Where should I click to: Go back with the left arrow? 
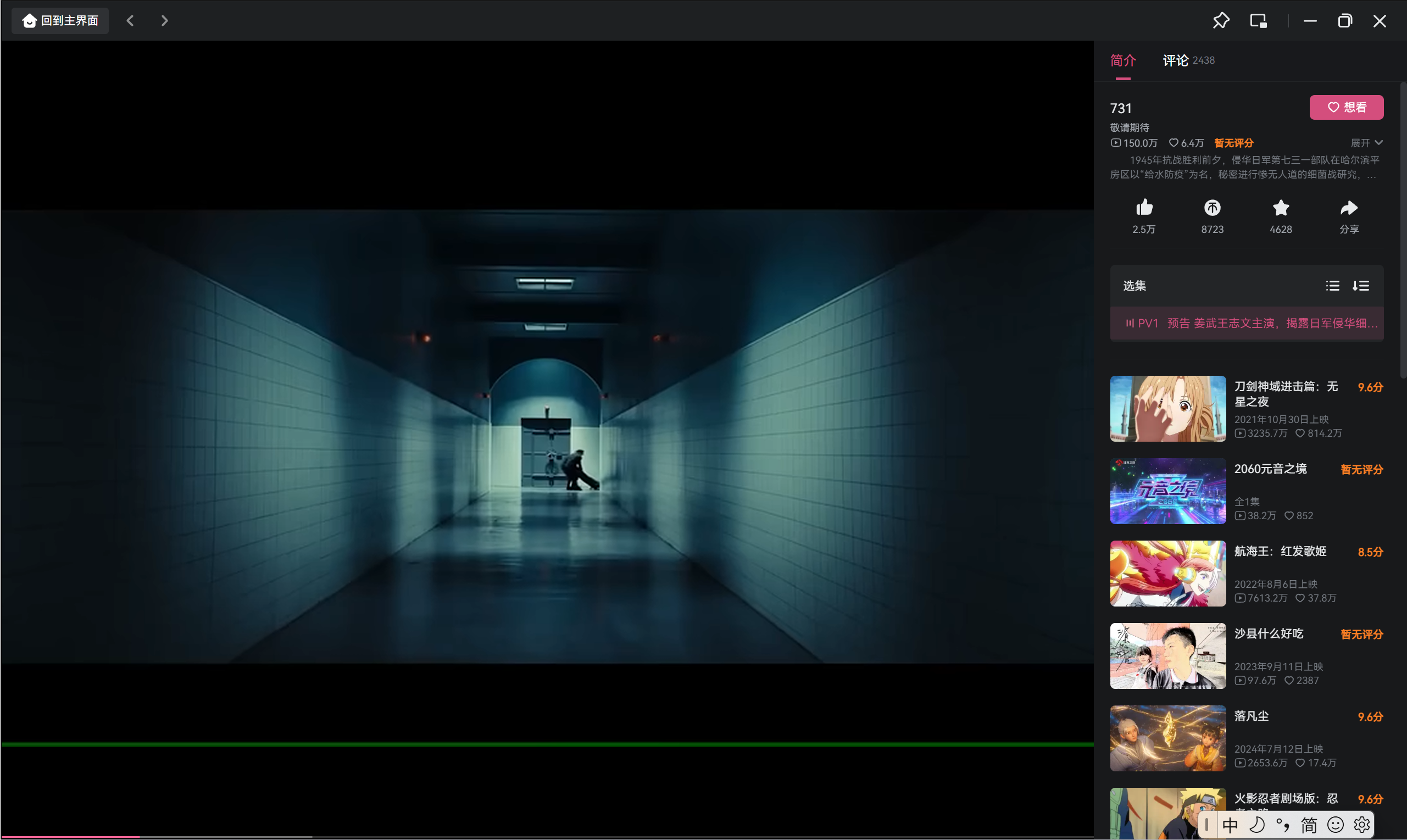tap(130, 21)
